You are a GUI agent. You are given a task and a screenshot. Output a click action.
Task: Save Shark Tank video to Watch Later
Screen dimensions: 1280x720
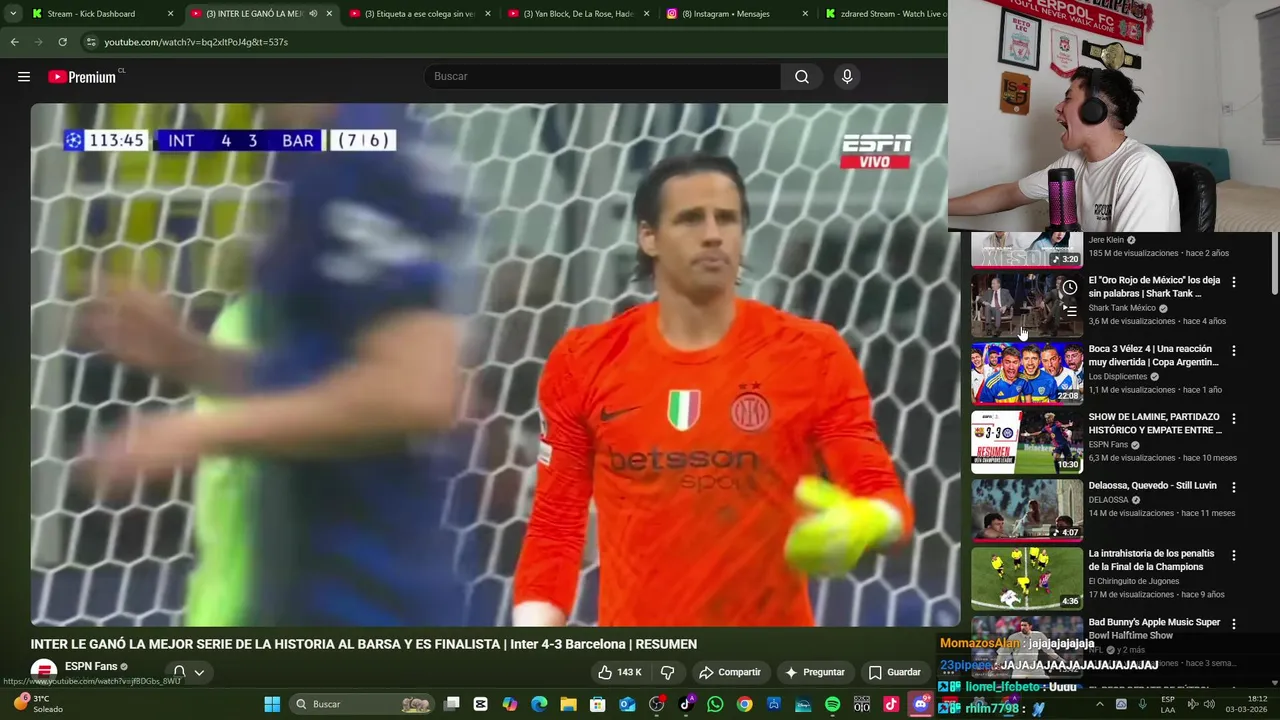(1070, 288)
